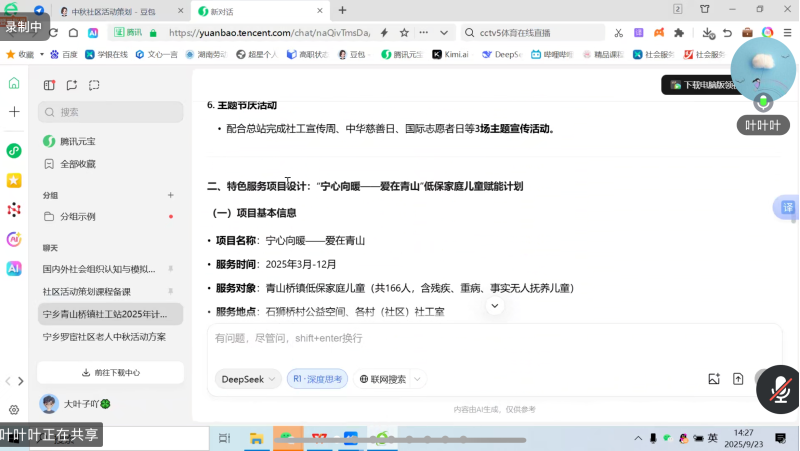Toggle R1 深度思考 deep thinking mode

pyautogui.click(x=316, y=379)
